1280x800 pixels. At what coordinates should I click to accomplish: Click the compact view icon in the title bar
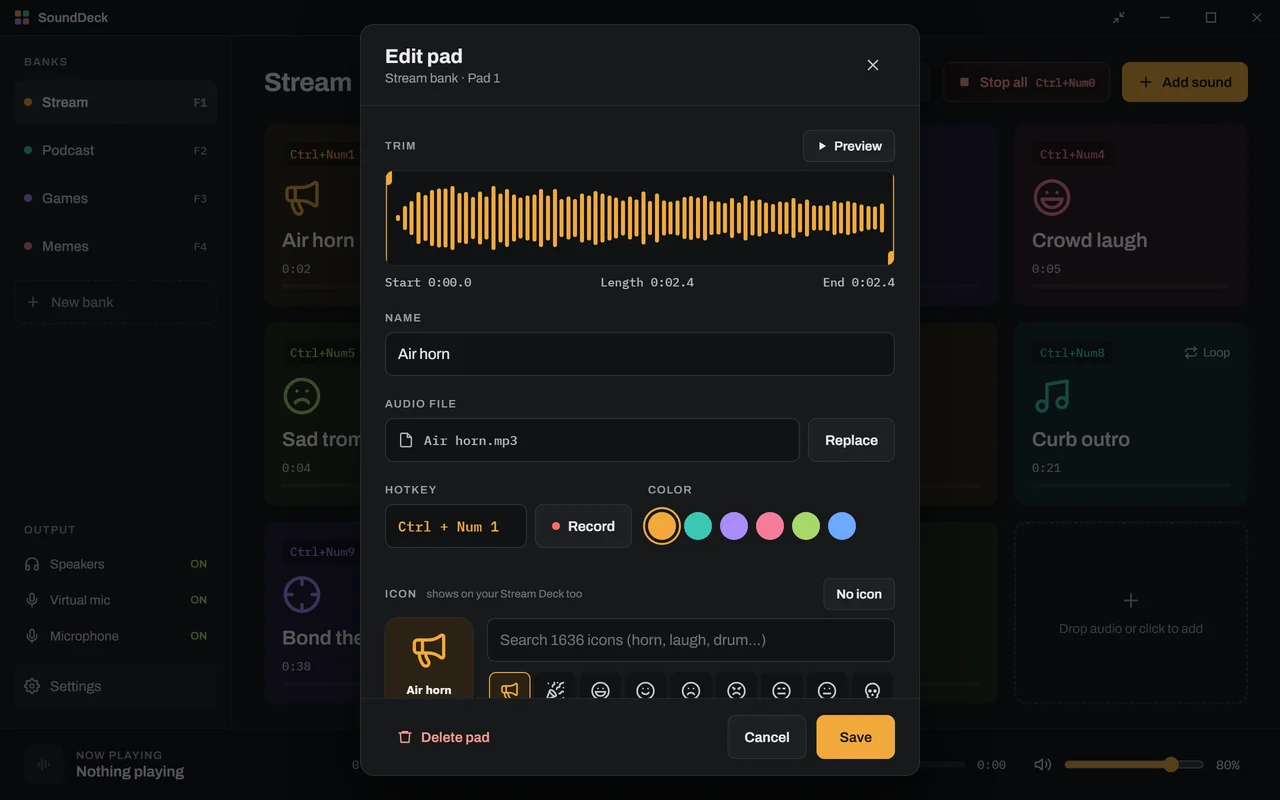pos(1119,18)
